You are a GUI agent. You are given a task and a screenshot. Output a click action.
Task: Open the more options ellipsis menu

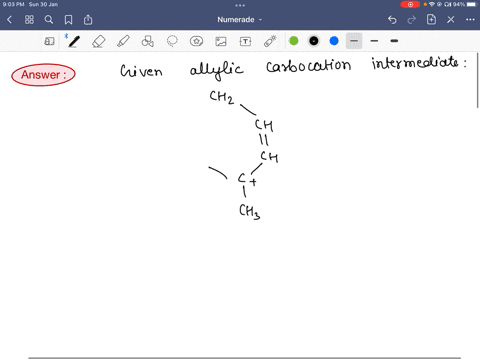[x=470, y=20]
